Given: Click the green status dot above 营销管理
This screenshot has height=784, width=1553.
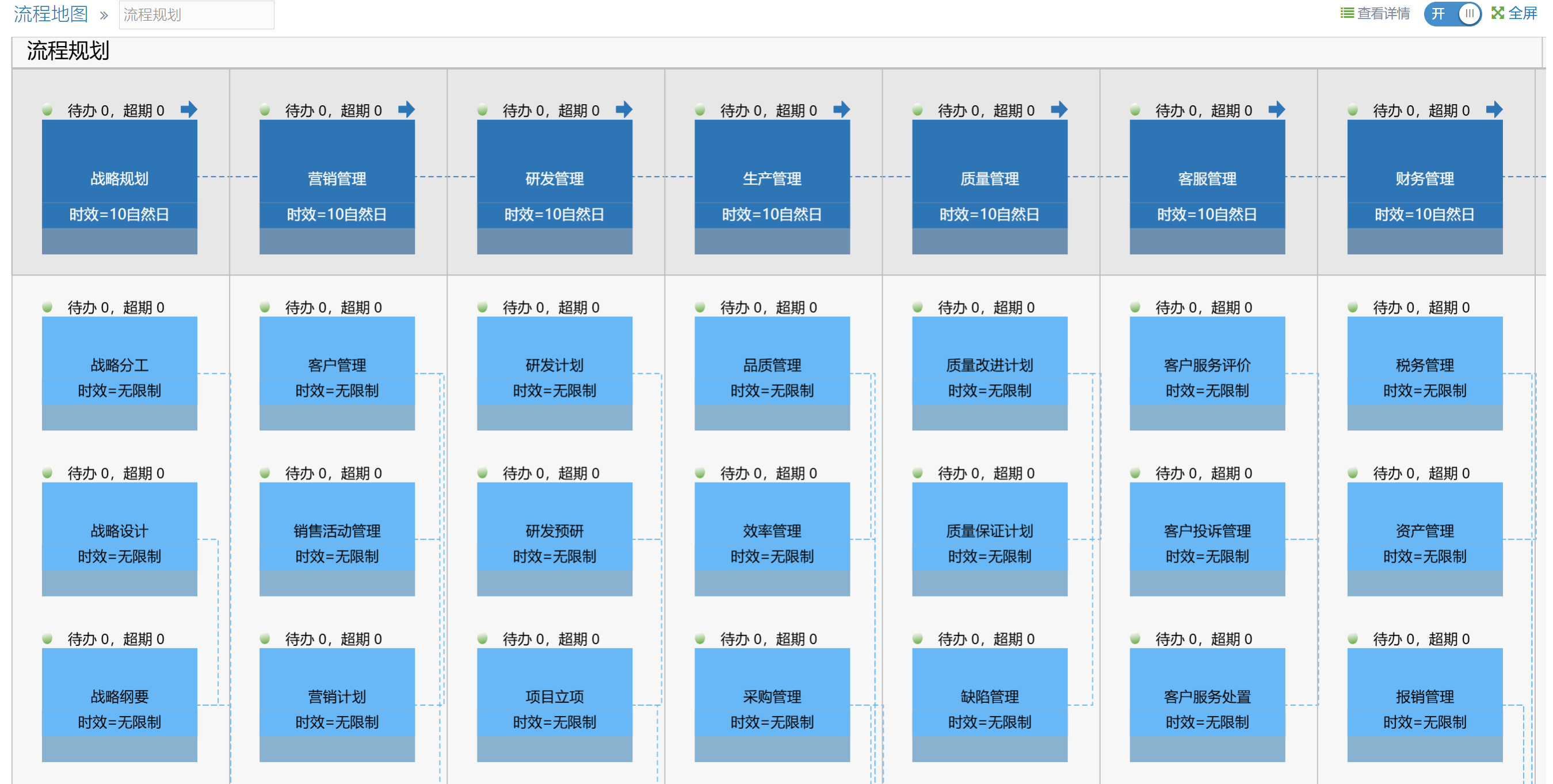Looking at the screenshot, I should 265,110.
